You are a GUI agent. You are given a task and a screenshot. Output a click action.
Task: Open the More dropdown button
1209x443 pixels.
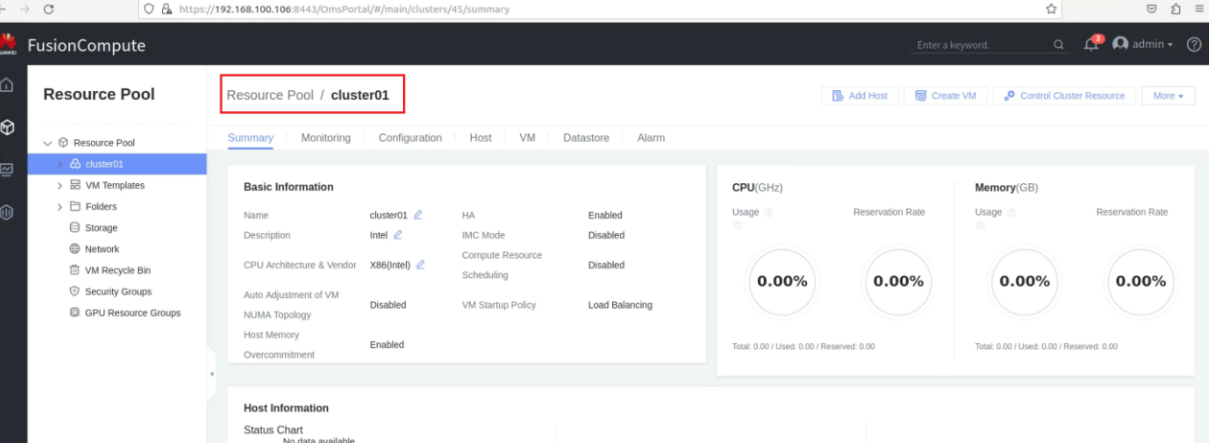tap(1168, 96)
